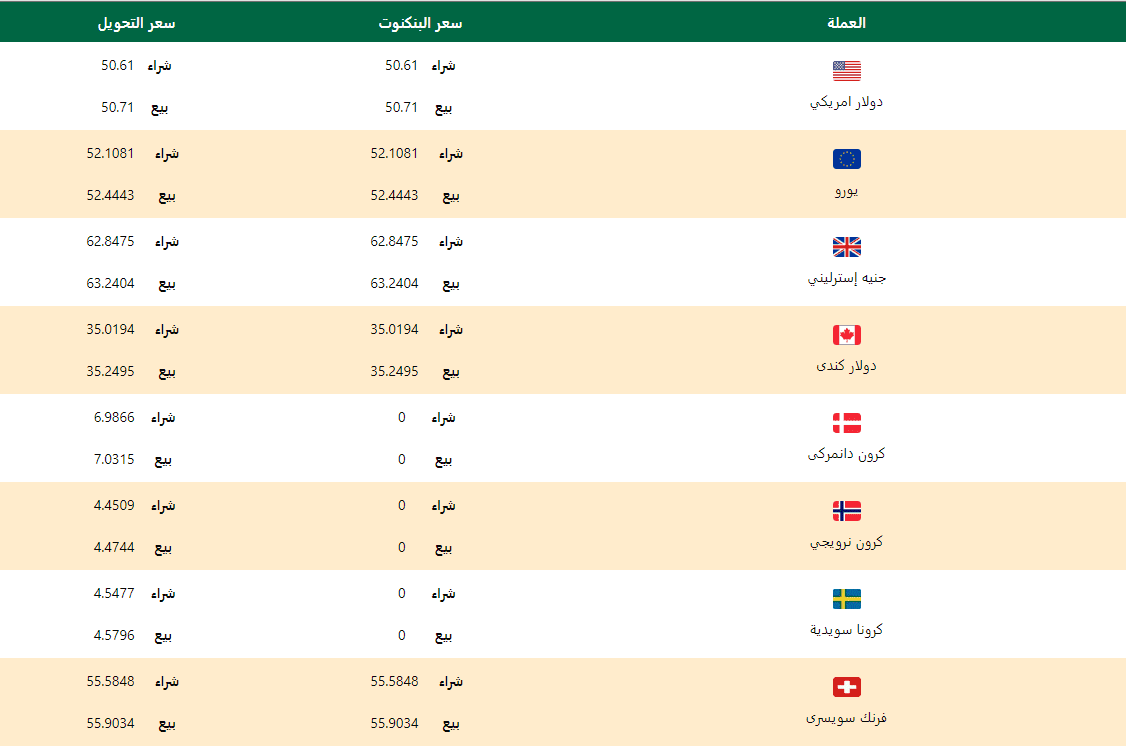Image resolution: width=1126 pixels, height=750 pixels.
Task: Click the Swedish krona flag icon
Action: (x=846, y=599)
